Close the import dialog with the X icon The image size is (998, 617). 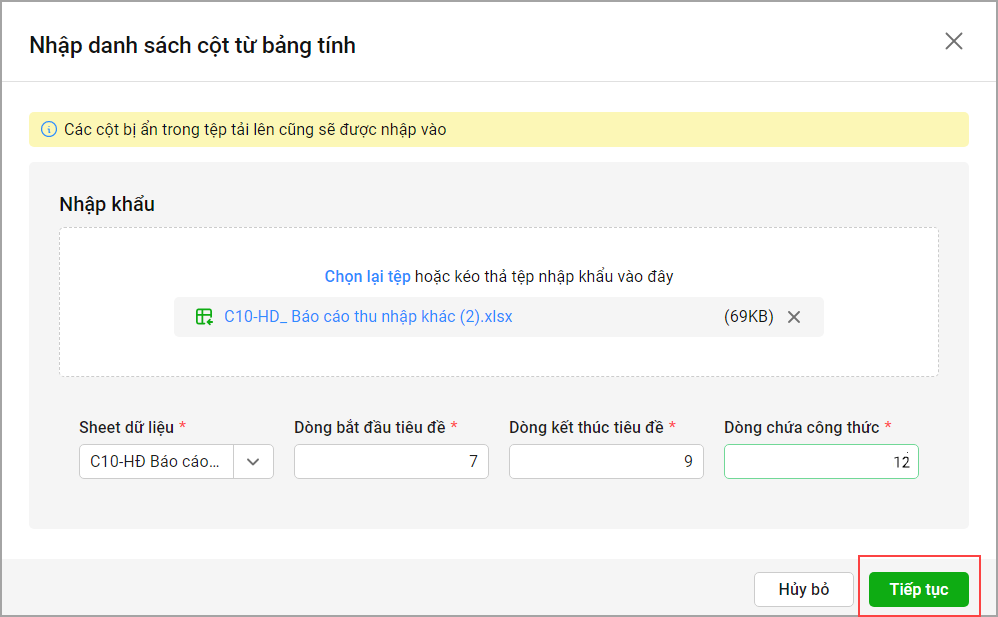[x=954, y=41]
